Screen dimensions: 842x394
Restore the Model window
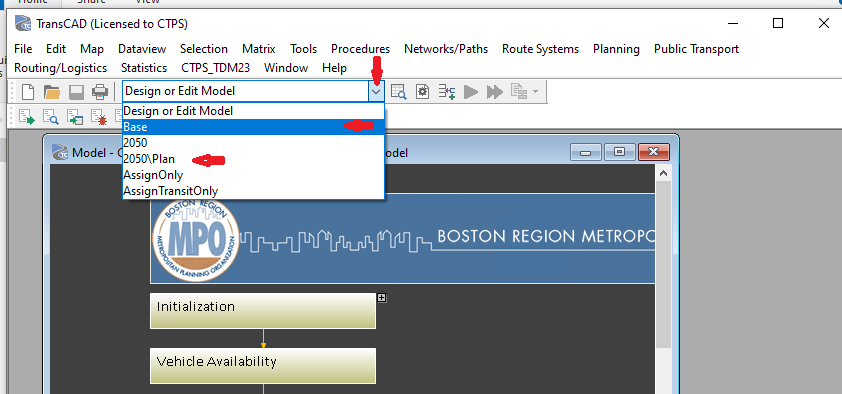(620, 152)
